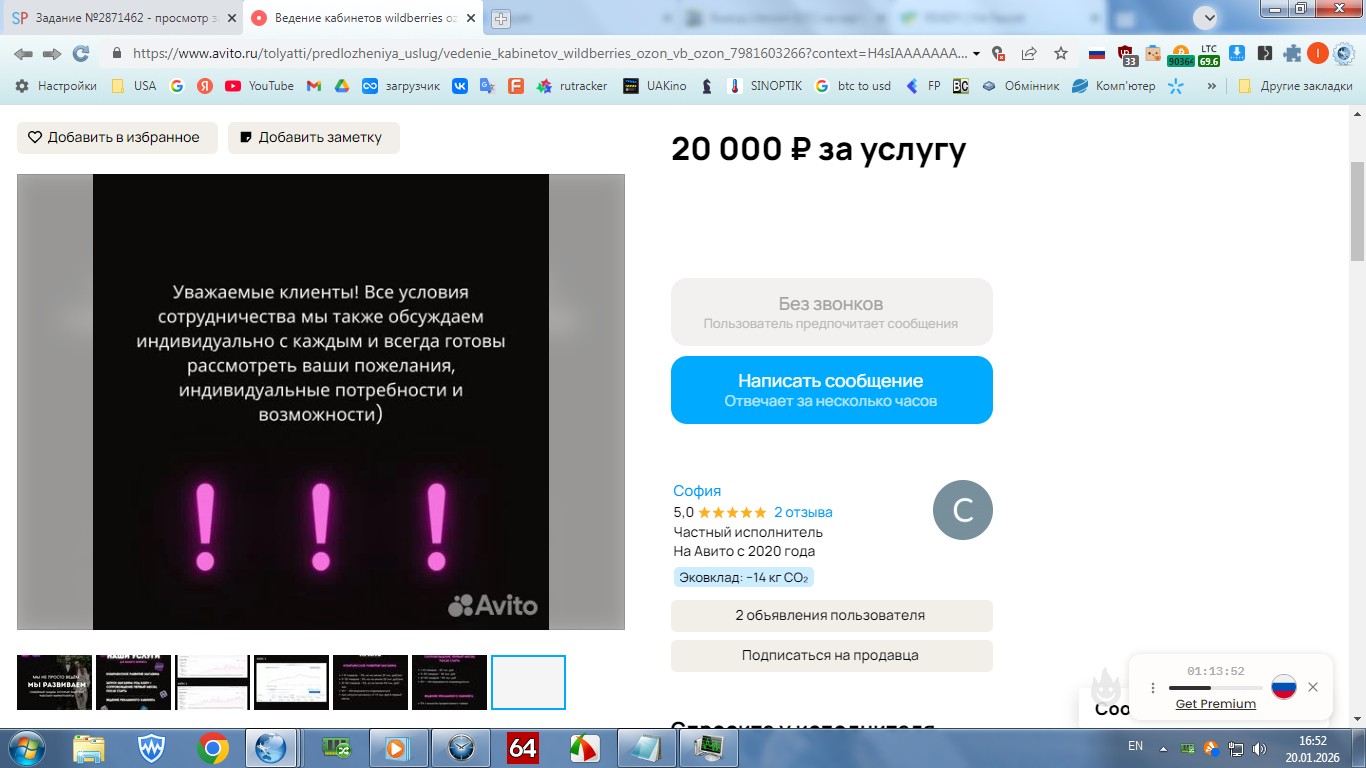Open the Yandex bookmark icon
This screenshot has height=768, width=1366.
click(205, 86)
